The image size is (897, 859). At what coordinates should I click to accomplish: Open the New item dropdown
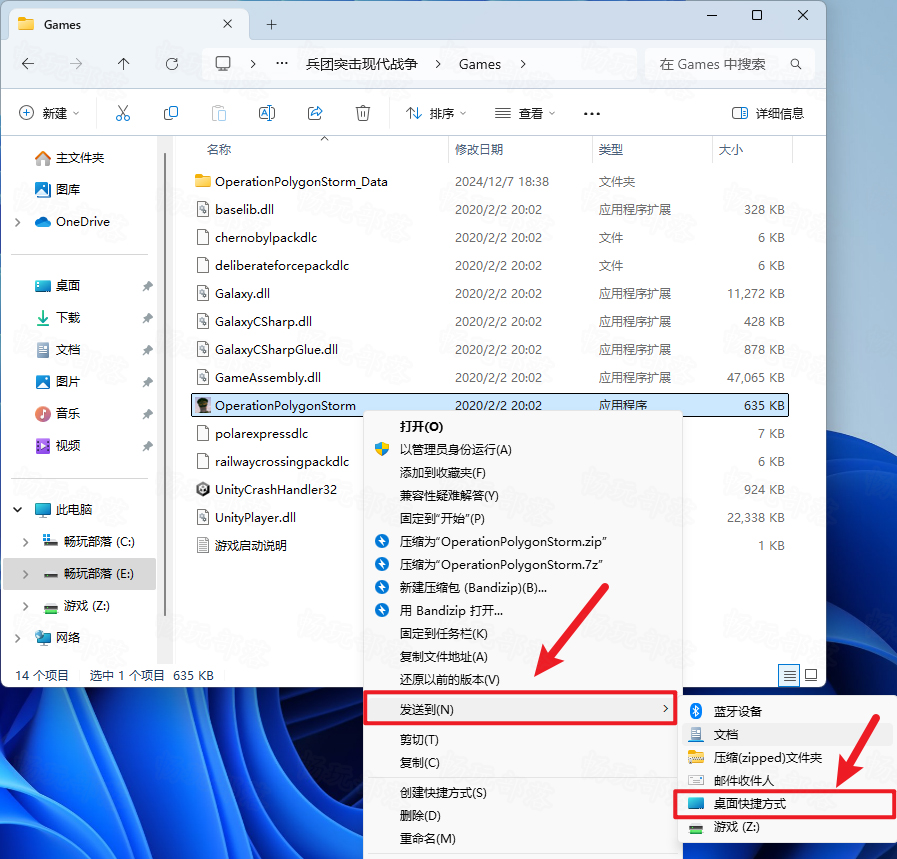tap(49, 113)
